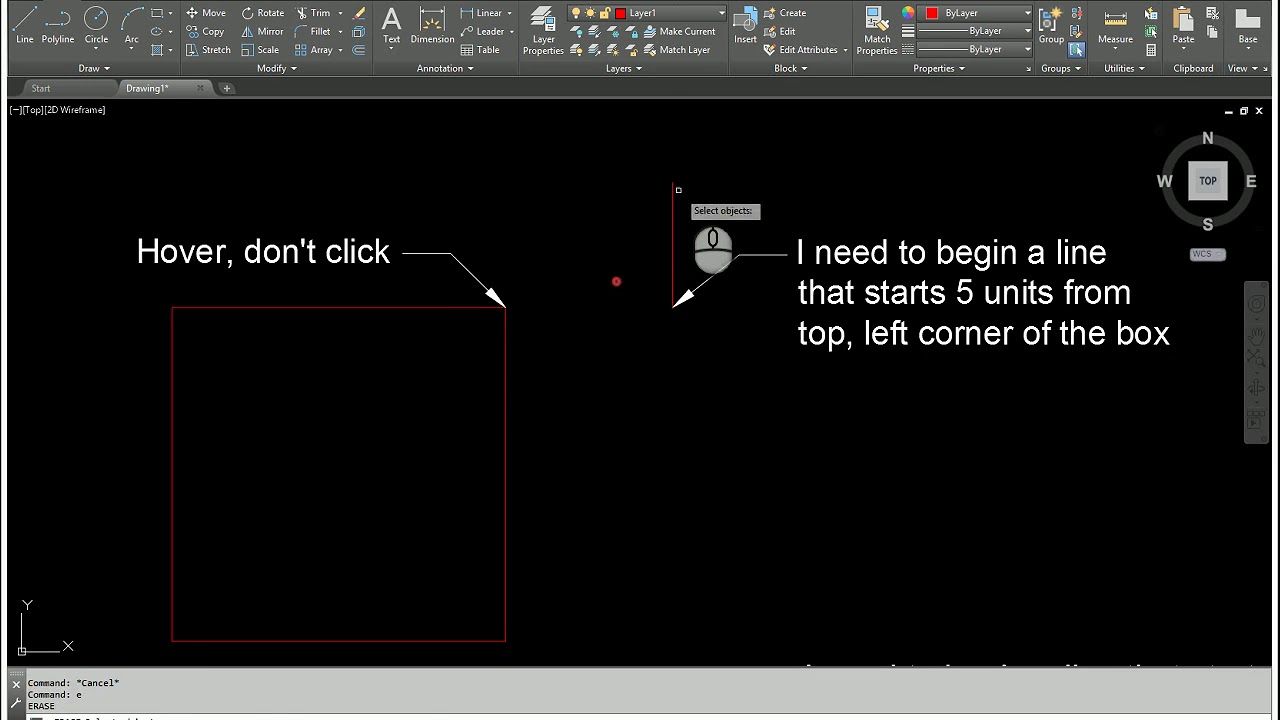This screenshot has height=720, width=1280.
Task: Open Layer Properties manager
Action: click(x=543, y=31)
